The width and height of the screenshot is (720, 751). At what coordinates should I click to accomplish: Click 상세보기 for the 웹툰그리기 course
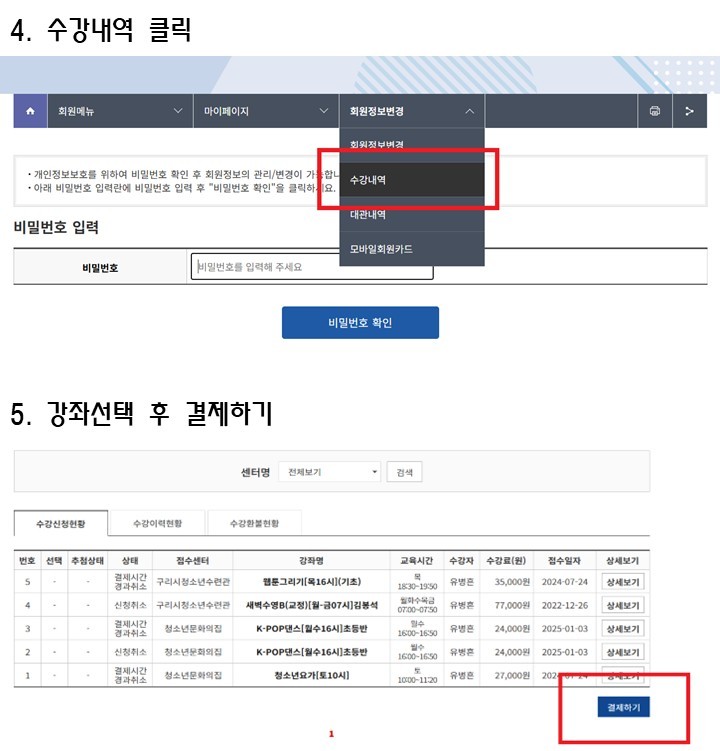[622, 582]
